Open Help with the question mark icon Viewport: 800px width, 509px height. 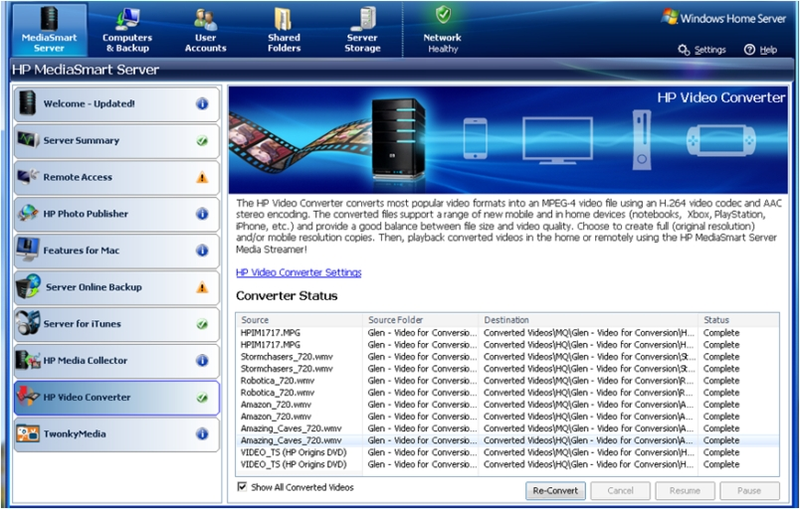[760, 49]
